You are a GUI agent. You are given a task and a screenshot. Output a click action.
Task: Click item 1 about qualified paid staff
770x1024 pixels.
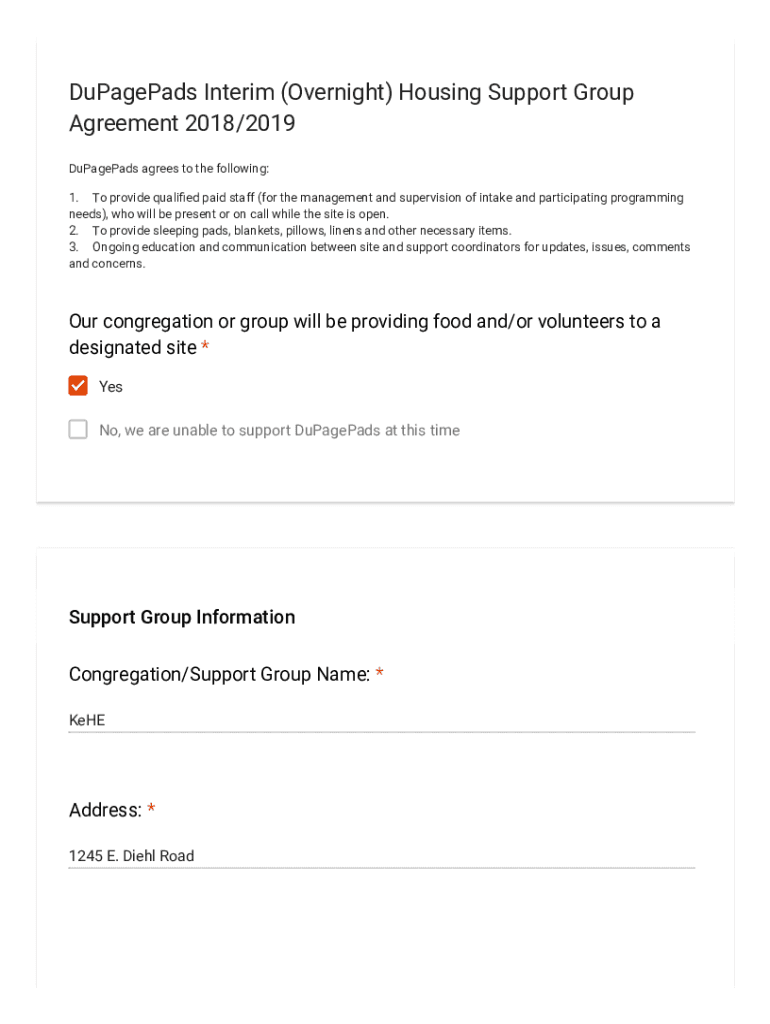point(376,206)
